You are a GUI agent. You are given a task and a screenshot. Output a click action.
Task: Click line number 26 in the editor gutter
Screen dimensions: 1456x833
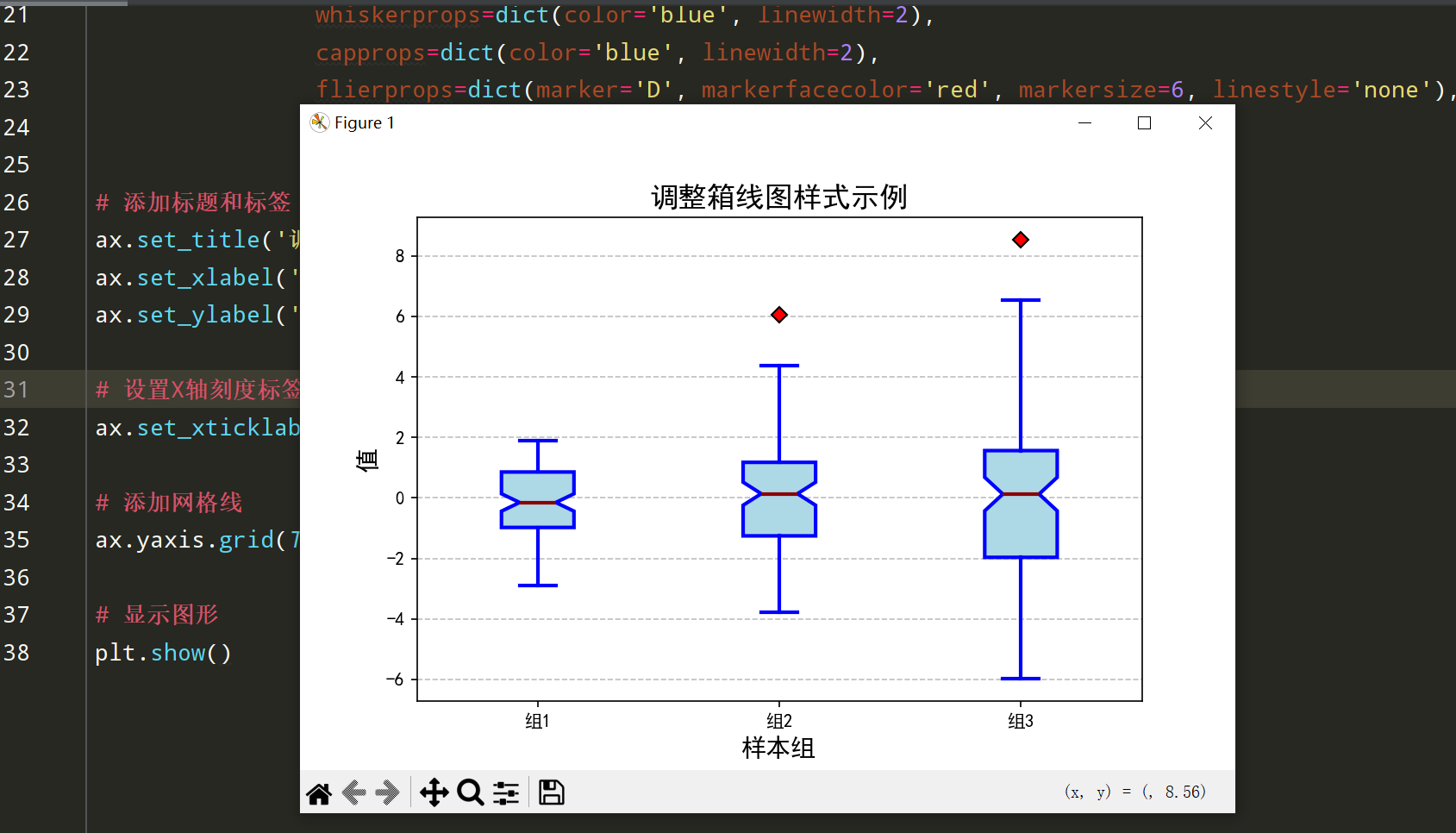coord(16,203)
